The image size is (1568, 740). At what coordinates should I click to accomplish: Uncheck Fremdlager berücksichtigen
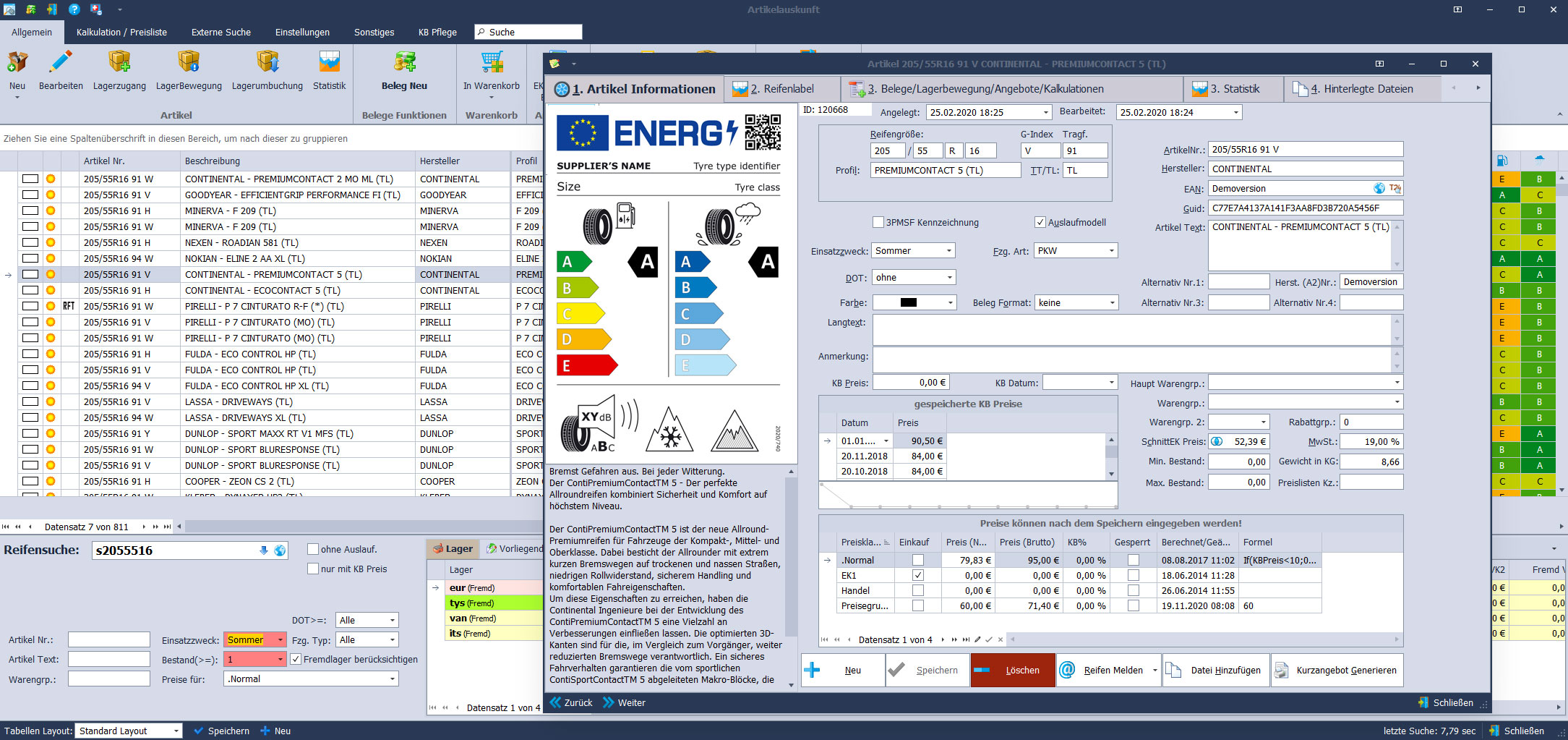(x=296, y=659)
